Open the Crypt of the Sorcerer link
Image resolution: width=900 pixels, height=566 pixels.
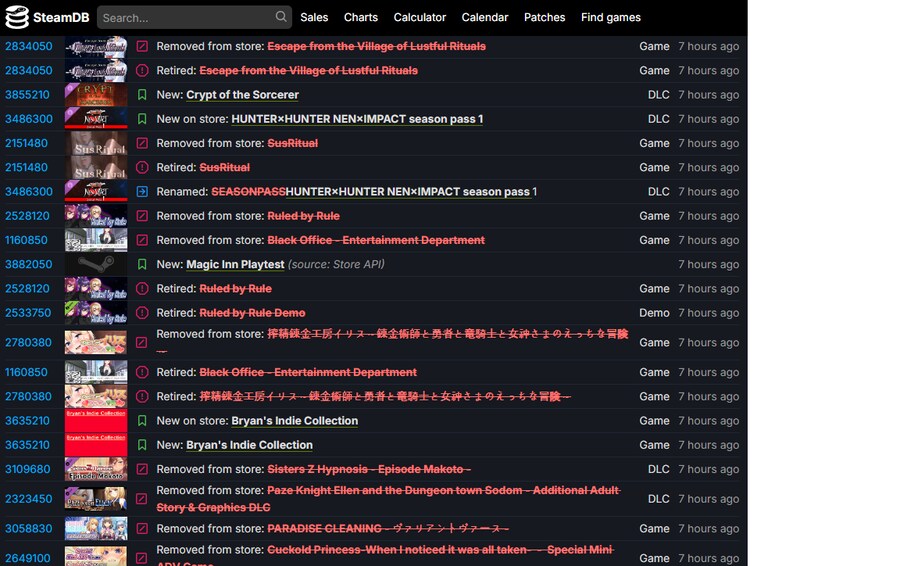point(242,95)
